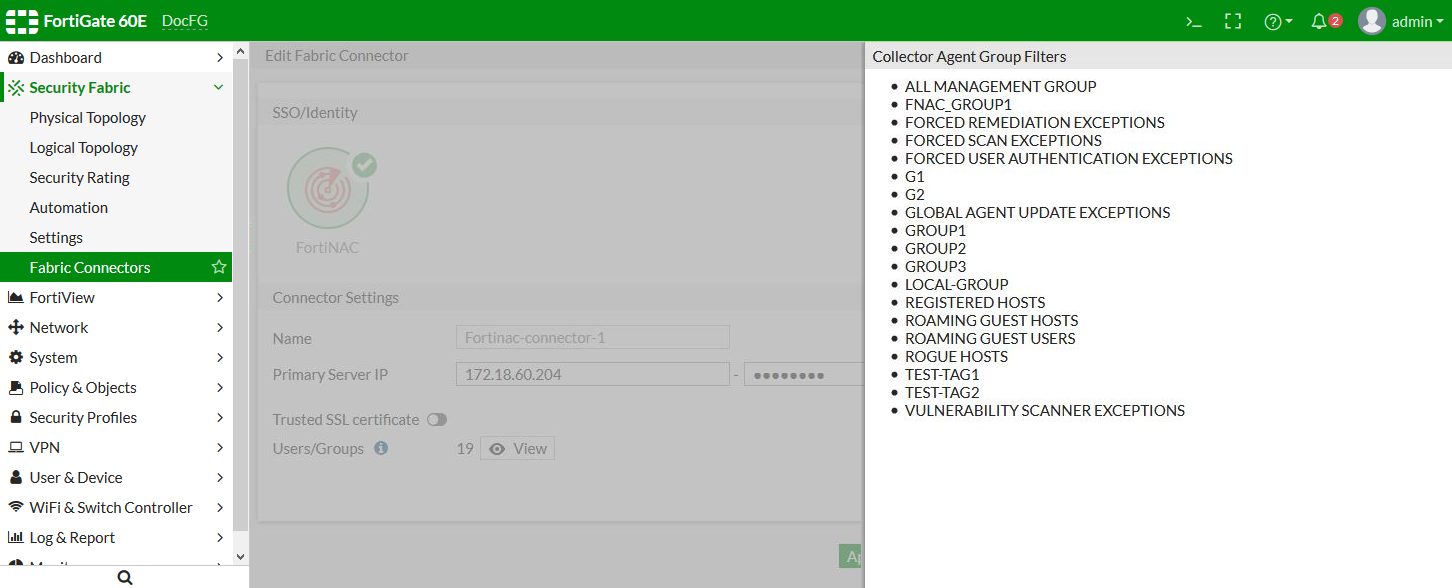Open Security Fabric Settings
This screenshot has width=1452, height=588.
[x=56, y=237]
